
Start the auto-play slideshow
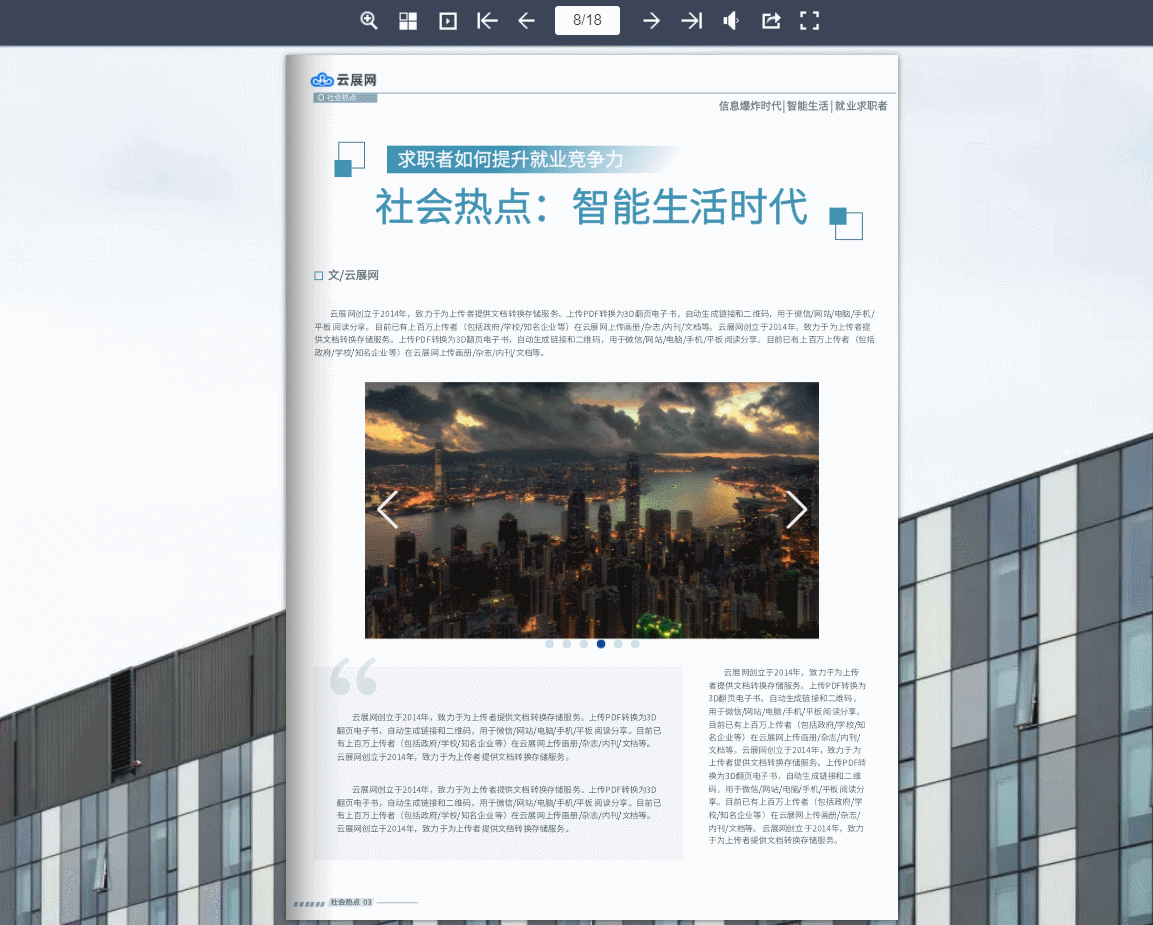coord(448,21)
